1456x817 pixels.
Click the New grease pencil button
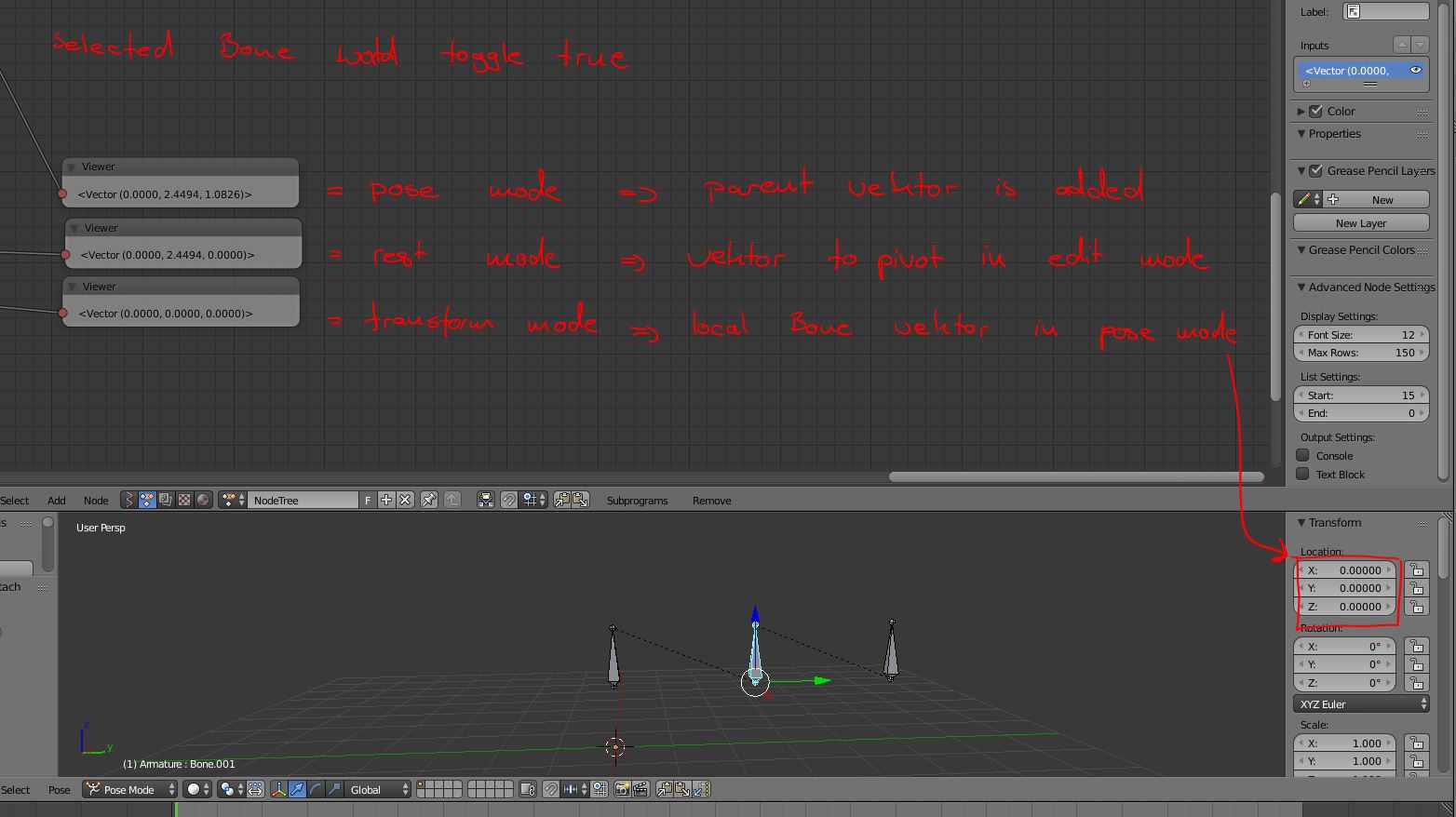(1377, 200)
